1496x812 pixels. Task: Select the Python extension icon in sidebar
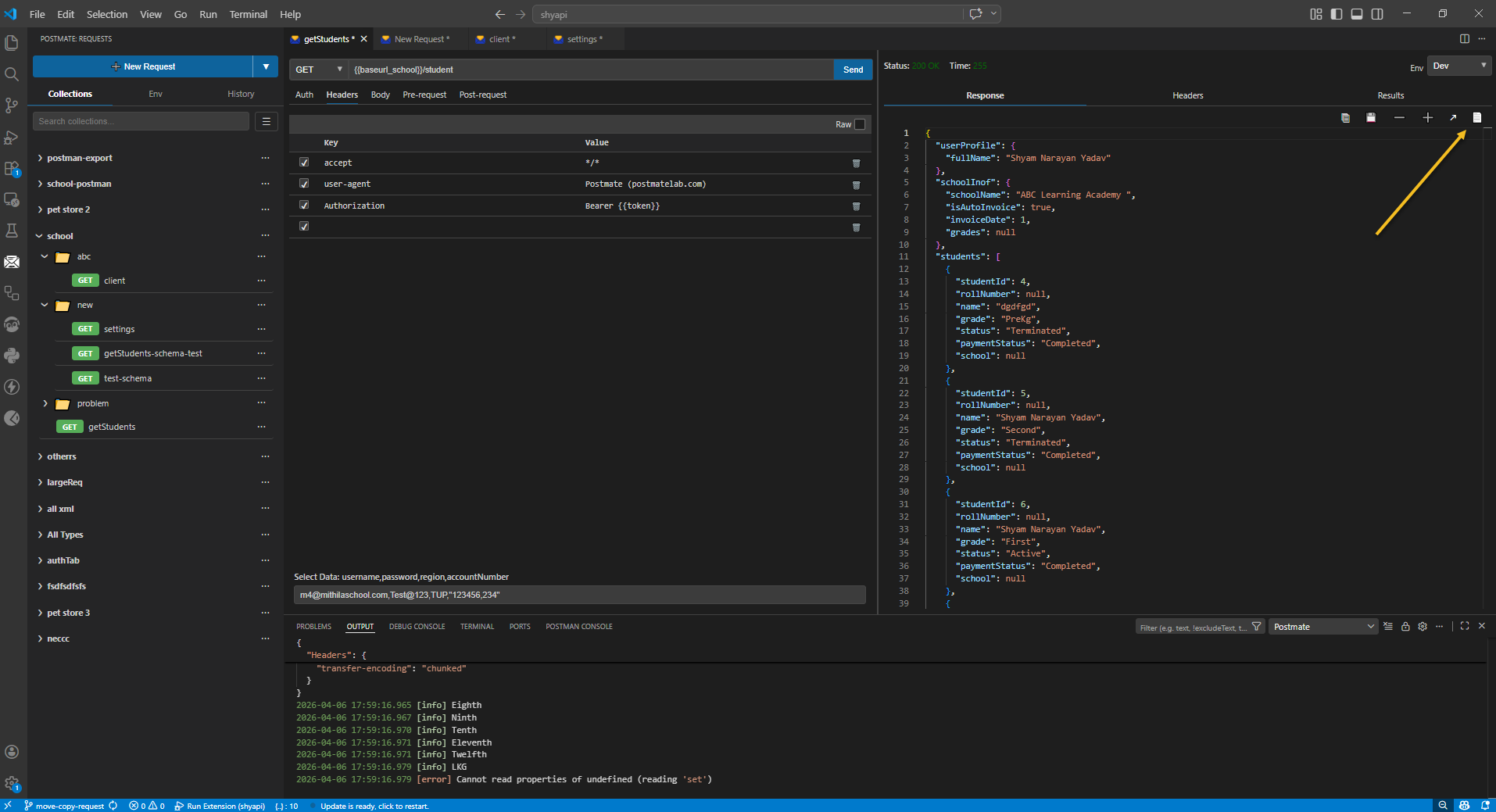point(12,356)
